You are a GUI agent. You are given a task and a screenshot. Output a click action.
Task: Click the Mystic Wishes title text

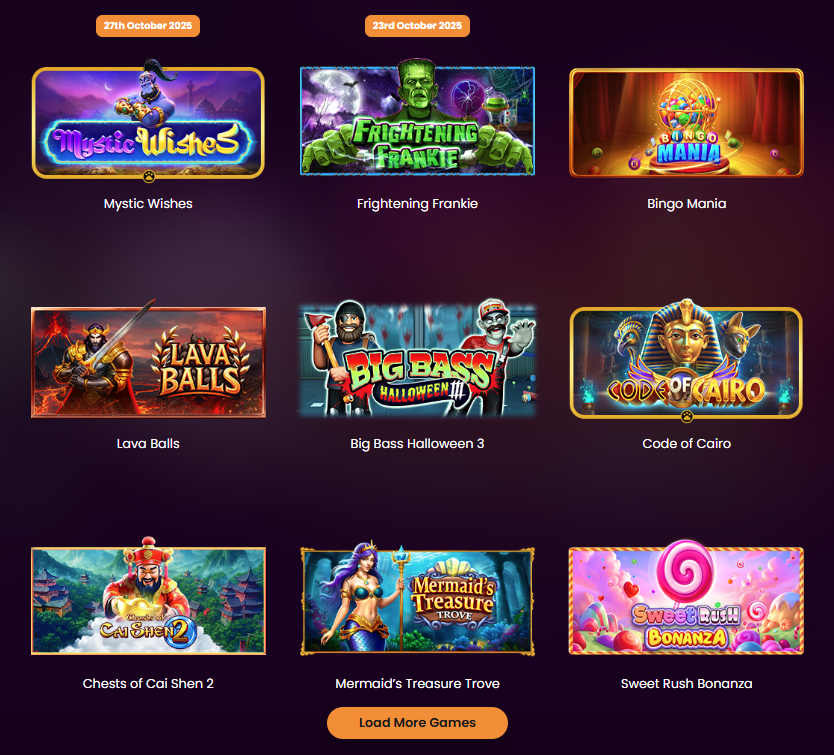[148, 203]
